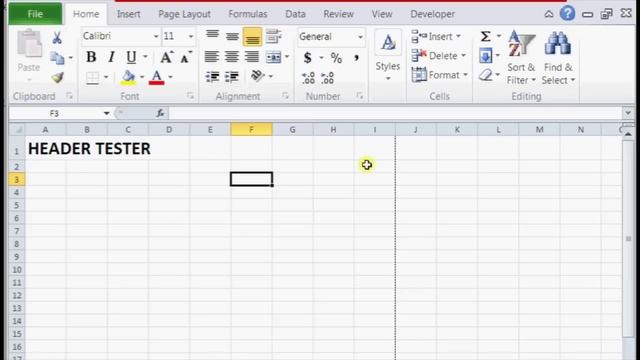Click the Insert Function fx icon
This screenshot has height=360, width=640.
point(160,113)
